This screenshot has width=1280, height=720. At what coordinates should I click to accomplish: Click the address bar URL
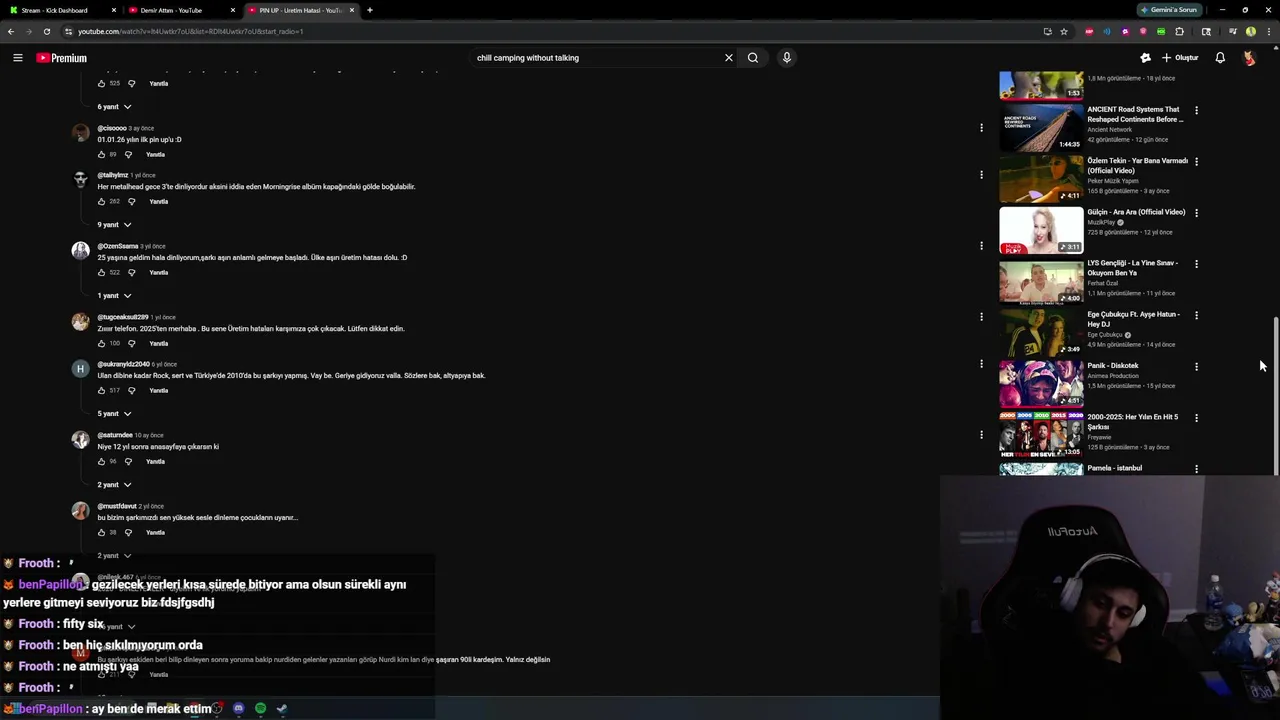[190, 31]
